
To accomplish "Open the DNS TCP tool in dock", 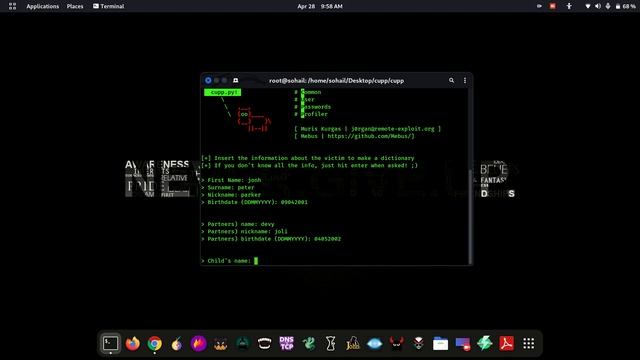I will 287,343.
